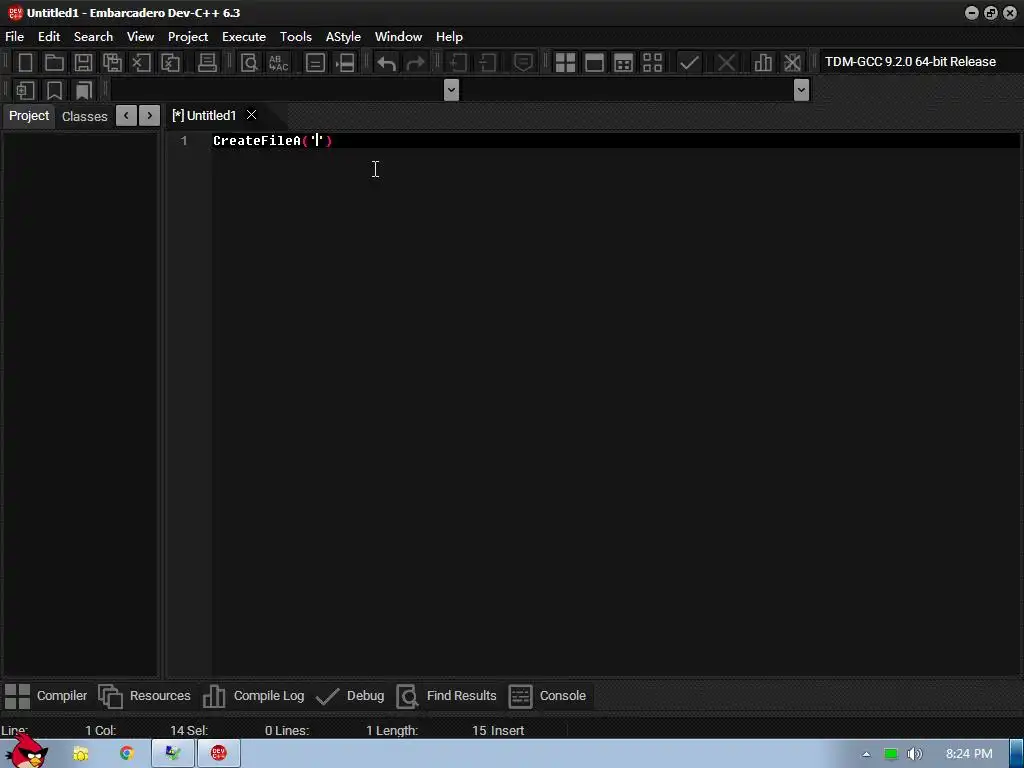The width and height of the screenshot is (1024, 768).
Task: Open the Tools menu
Action: (296, 37)
